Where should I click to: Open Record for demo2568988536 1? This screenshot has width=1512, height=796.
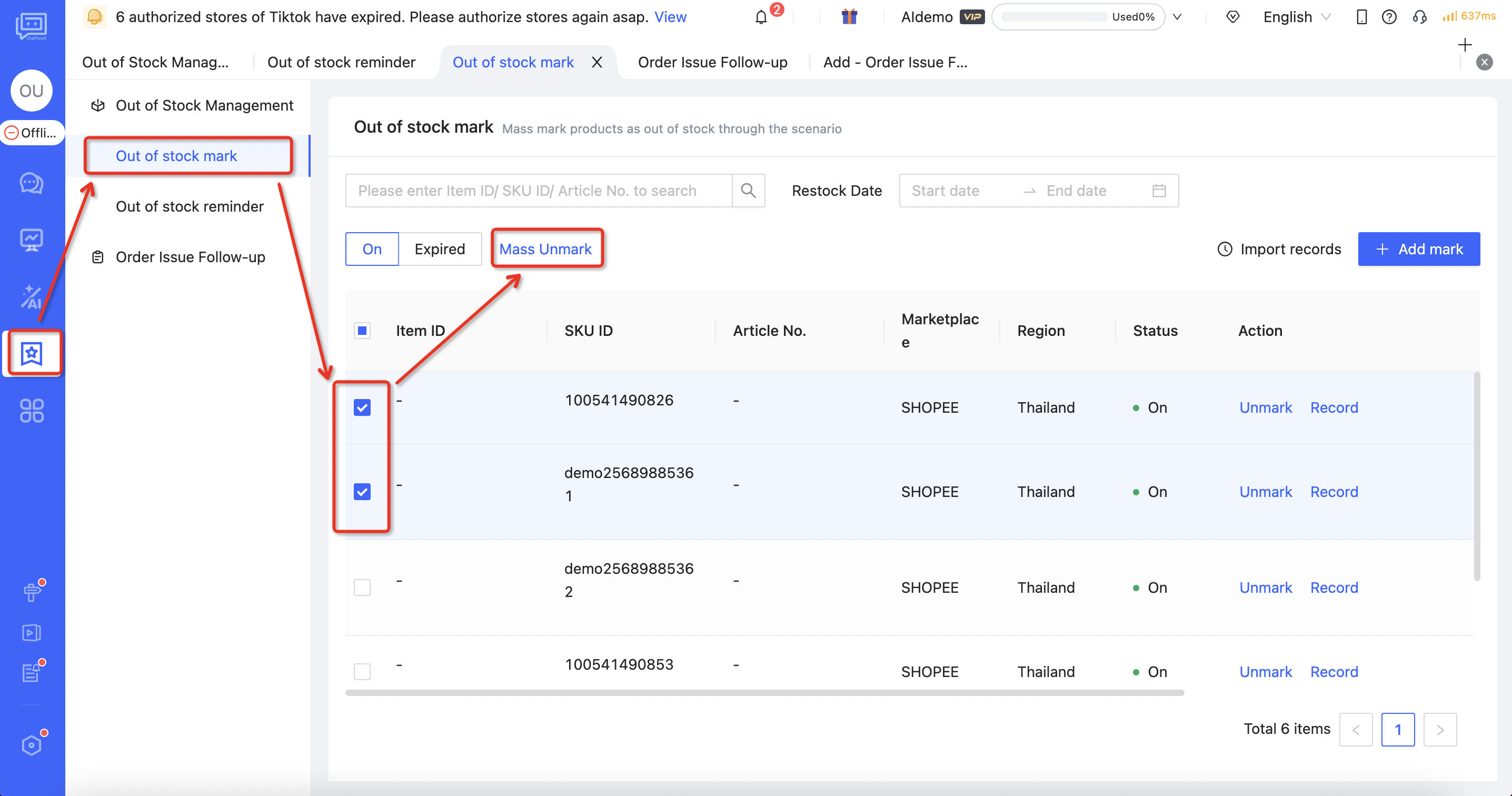point(1334,492)
